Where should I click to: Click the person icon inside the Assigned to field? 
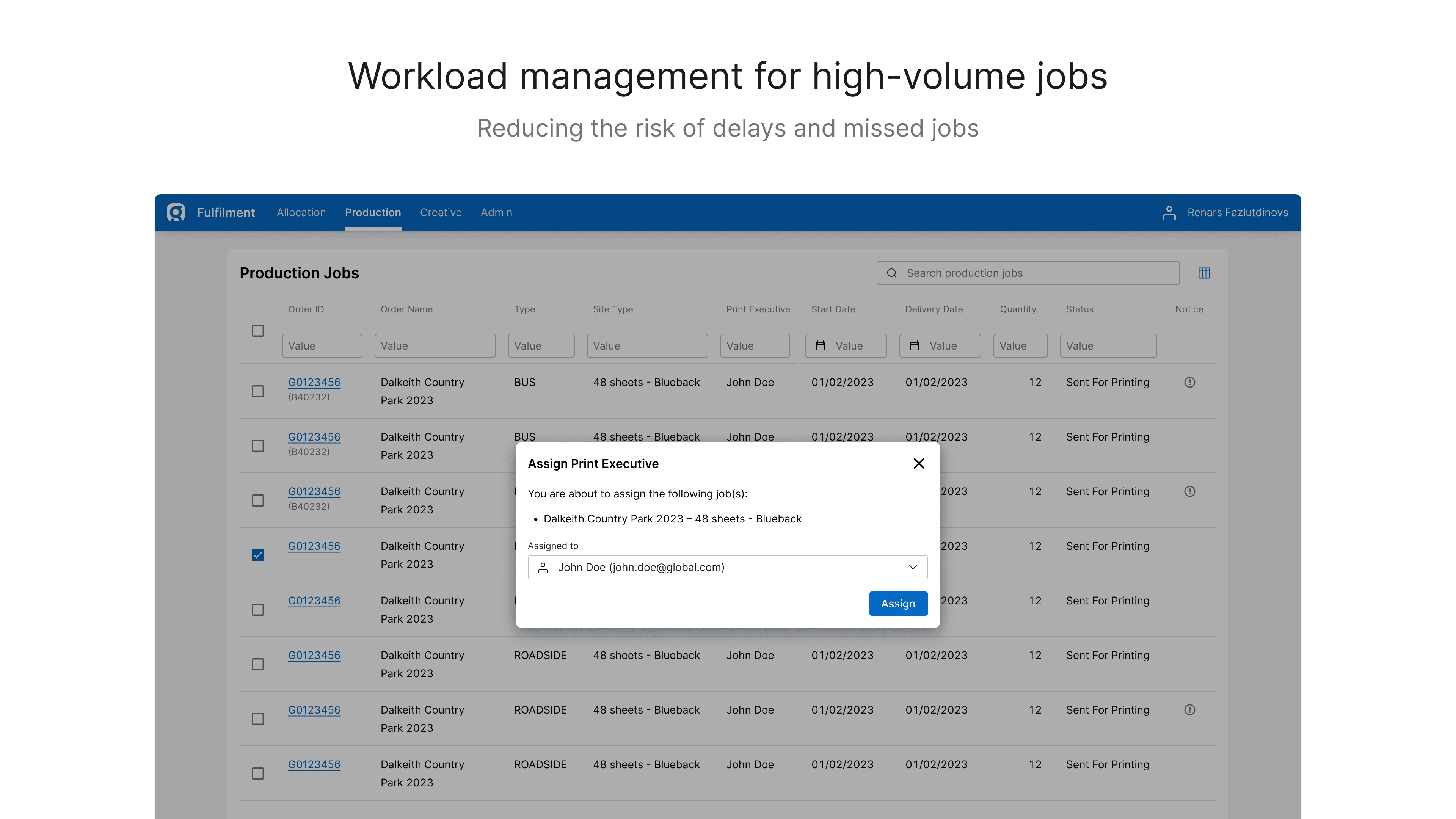pyautogui.click(x=543, y=567)
